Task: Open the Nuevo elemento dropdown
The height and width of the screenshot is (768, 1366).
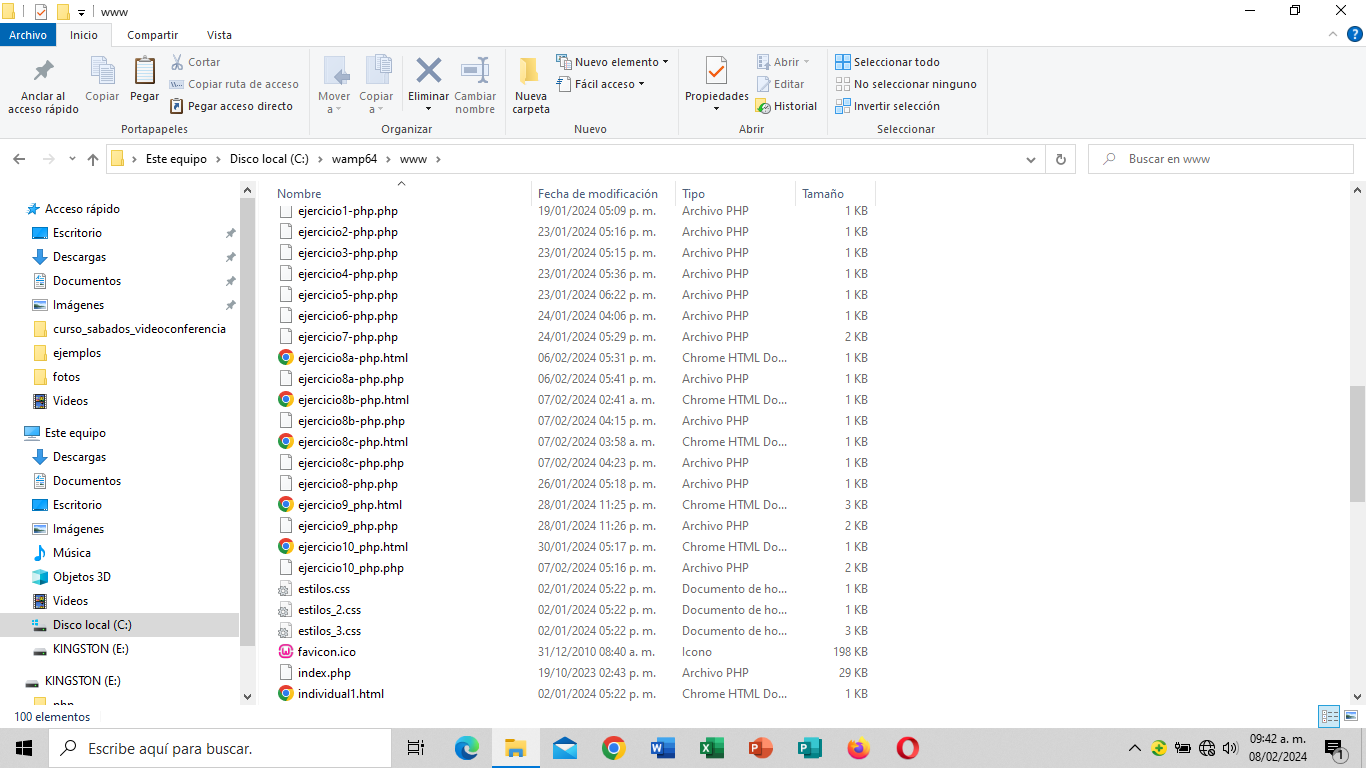Action: [x=612, y=62]
